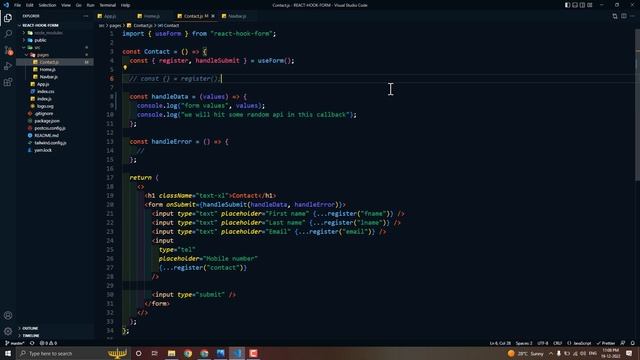Image resolution: width=640 pixels, height=360 pixels.
Task: Click the Synchronize Changes icon in status bar
Action: pyautogui.click(x=32, y=343)
